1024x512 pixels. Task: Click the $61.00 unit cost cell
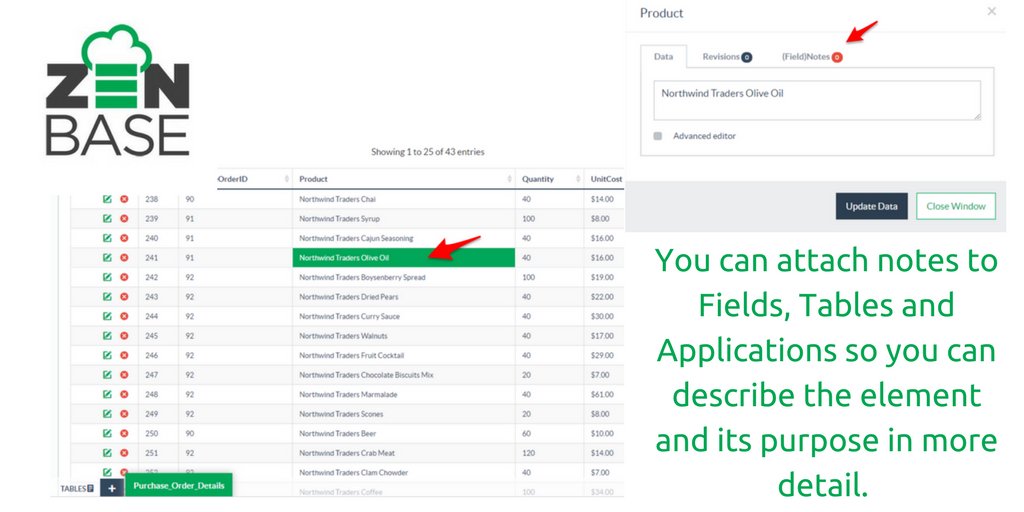tap(605, 394)
